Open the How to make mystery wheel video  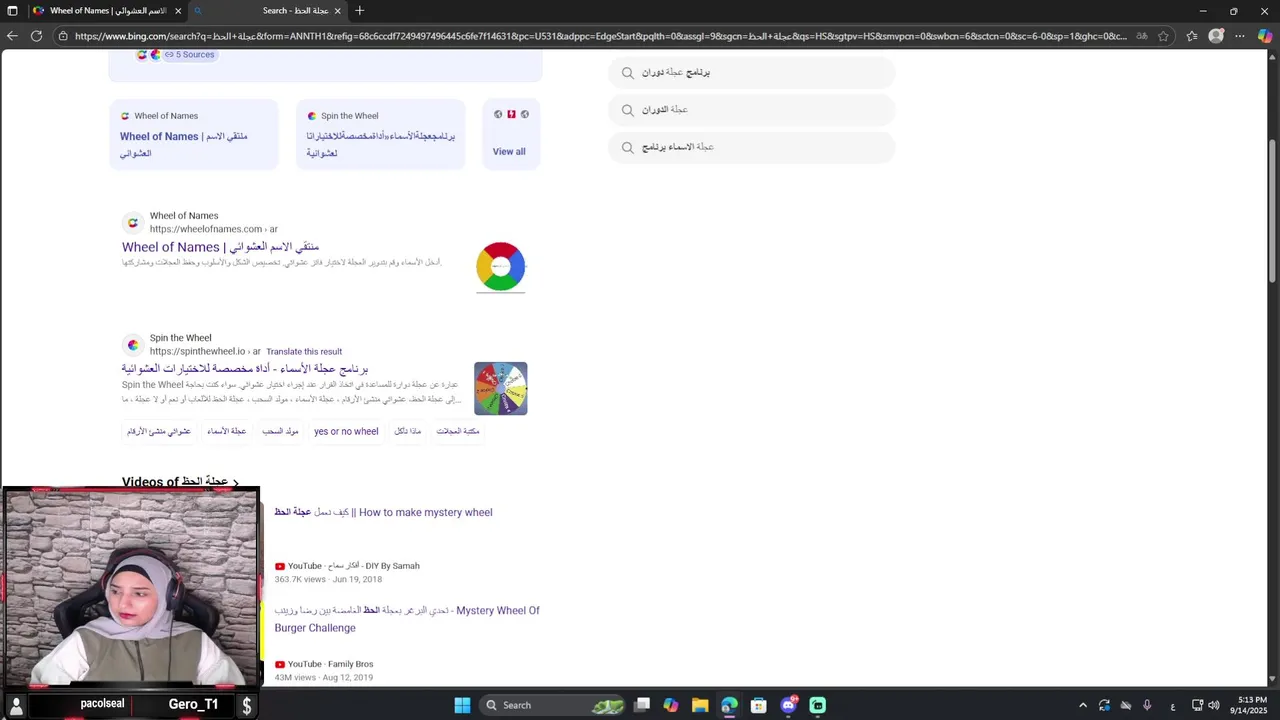click(x=384, y=512)
